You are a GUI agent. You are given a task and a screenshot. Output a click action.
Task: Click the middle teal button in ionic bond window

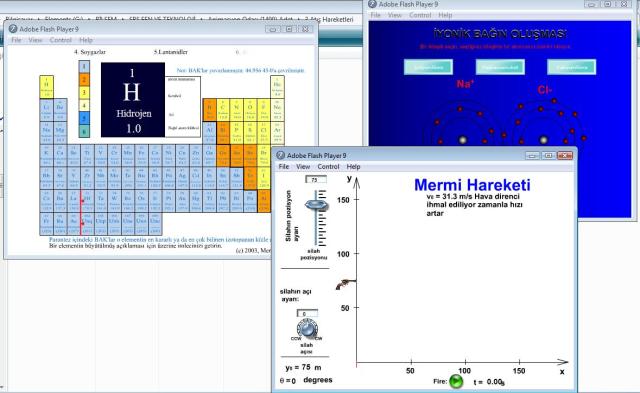pos(500,67)
